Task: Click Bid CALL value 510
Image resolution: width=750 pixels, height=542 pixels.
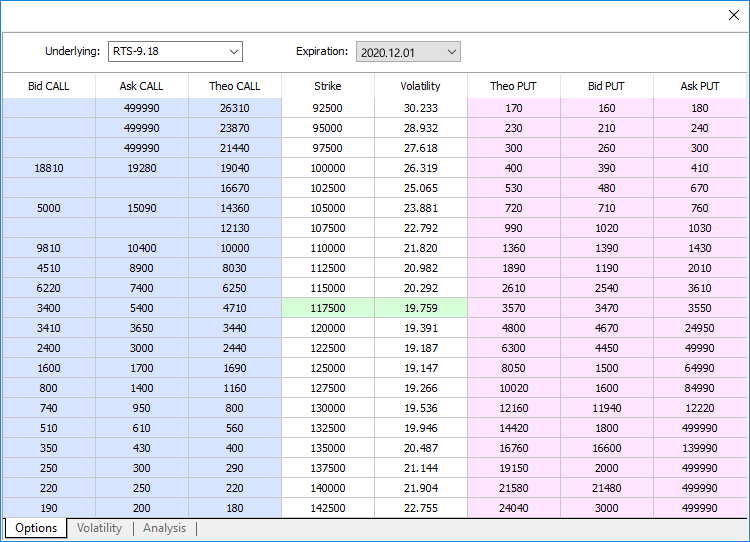Action: point(49,428)
